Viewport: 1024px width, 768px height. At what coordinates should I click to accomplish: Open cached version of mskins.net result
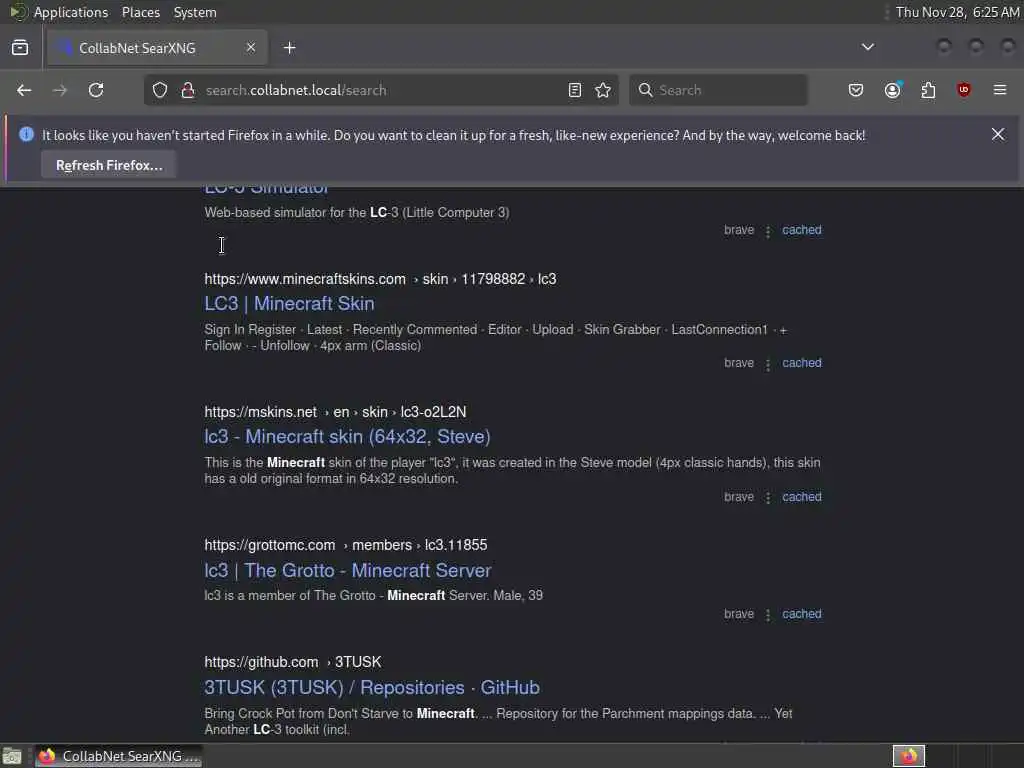click(802, 497)
